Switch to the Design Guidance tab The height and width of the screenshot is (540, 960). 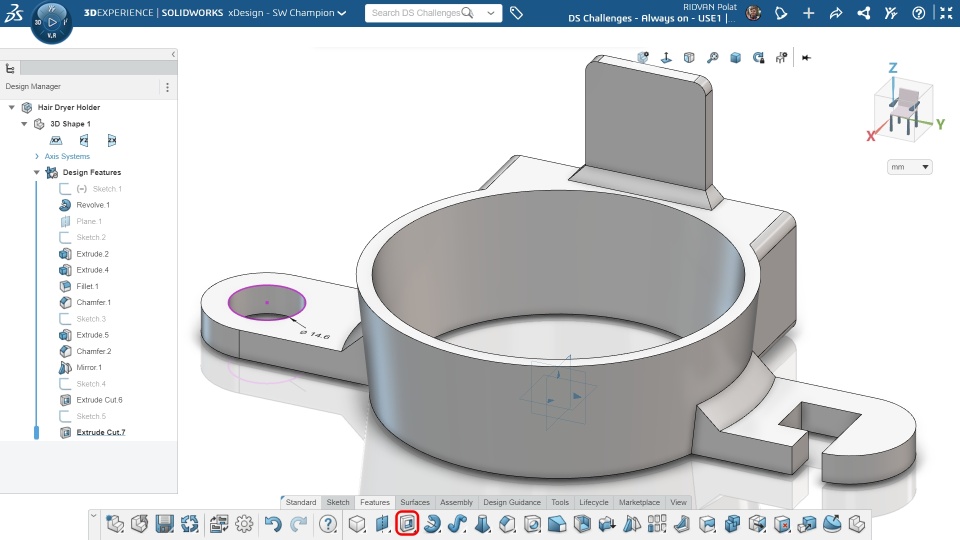[512, 502]
